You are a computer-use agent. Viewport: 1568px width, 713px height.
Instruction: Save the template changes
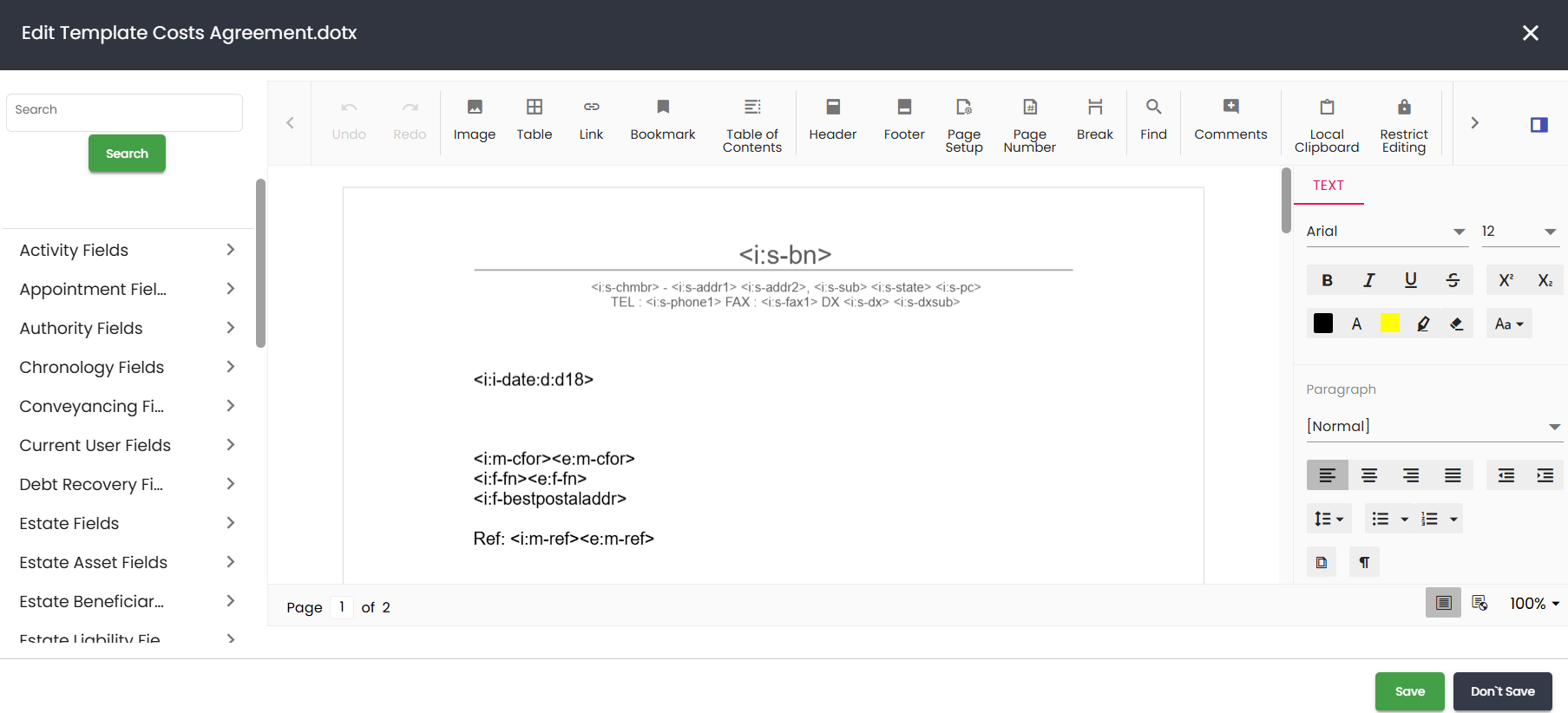pyautogui.click(x=1410, y=691)
